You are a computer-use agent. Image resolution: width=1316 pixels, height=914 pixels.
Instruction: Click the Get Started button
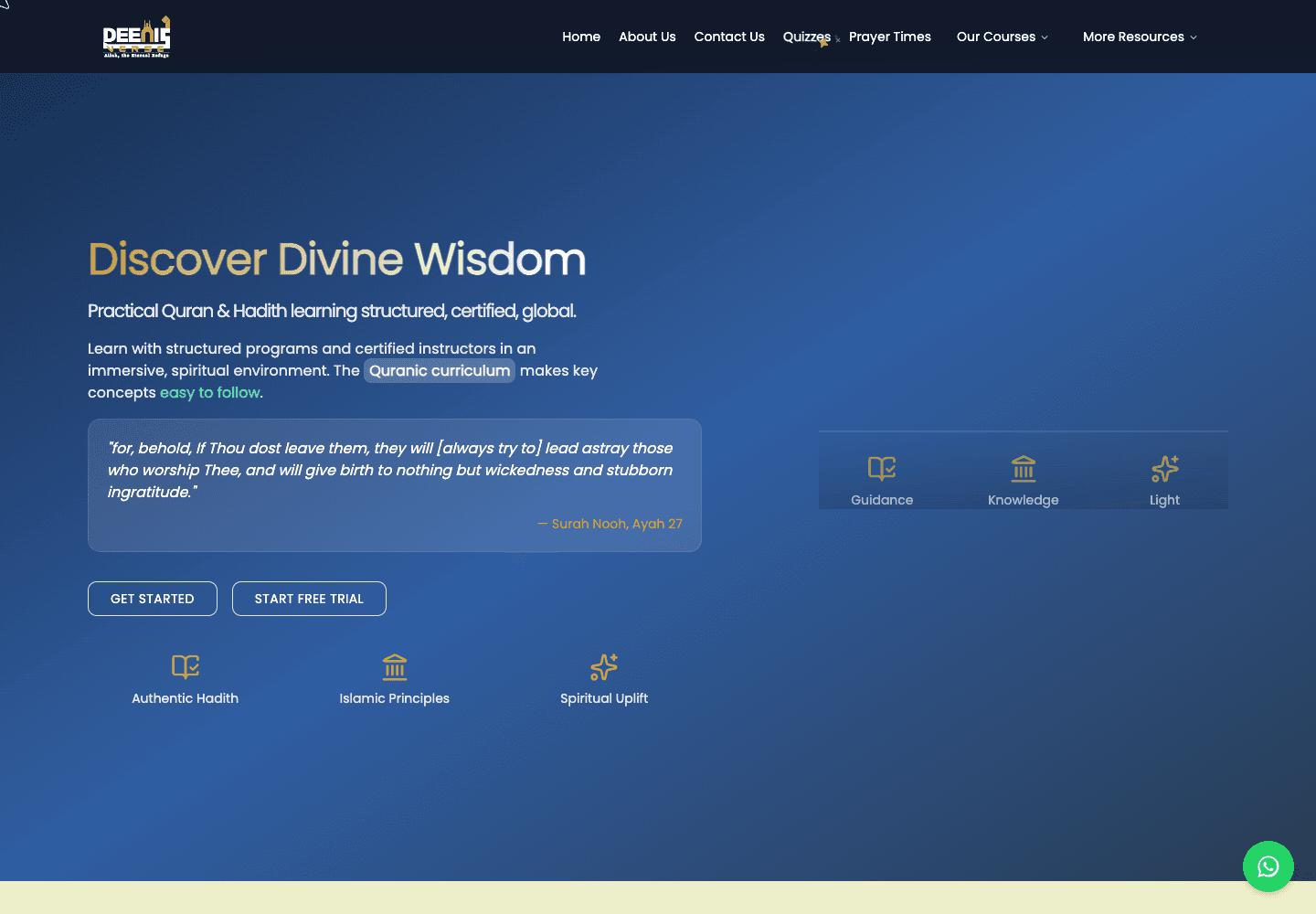153,599
